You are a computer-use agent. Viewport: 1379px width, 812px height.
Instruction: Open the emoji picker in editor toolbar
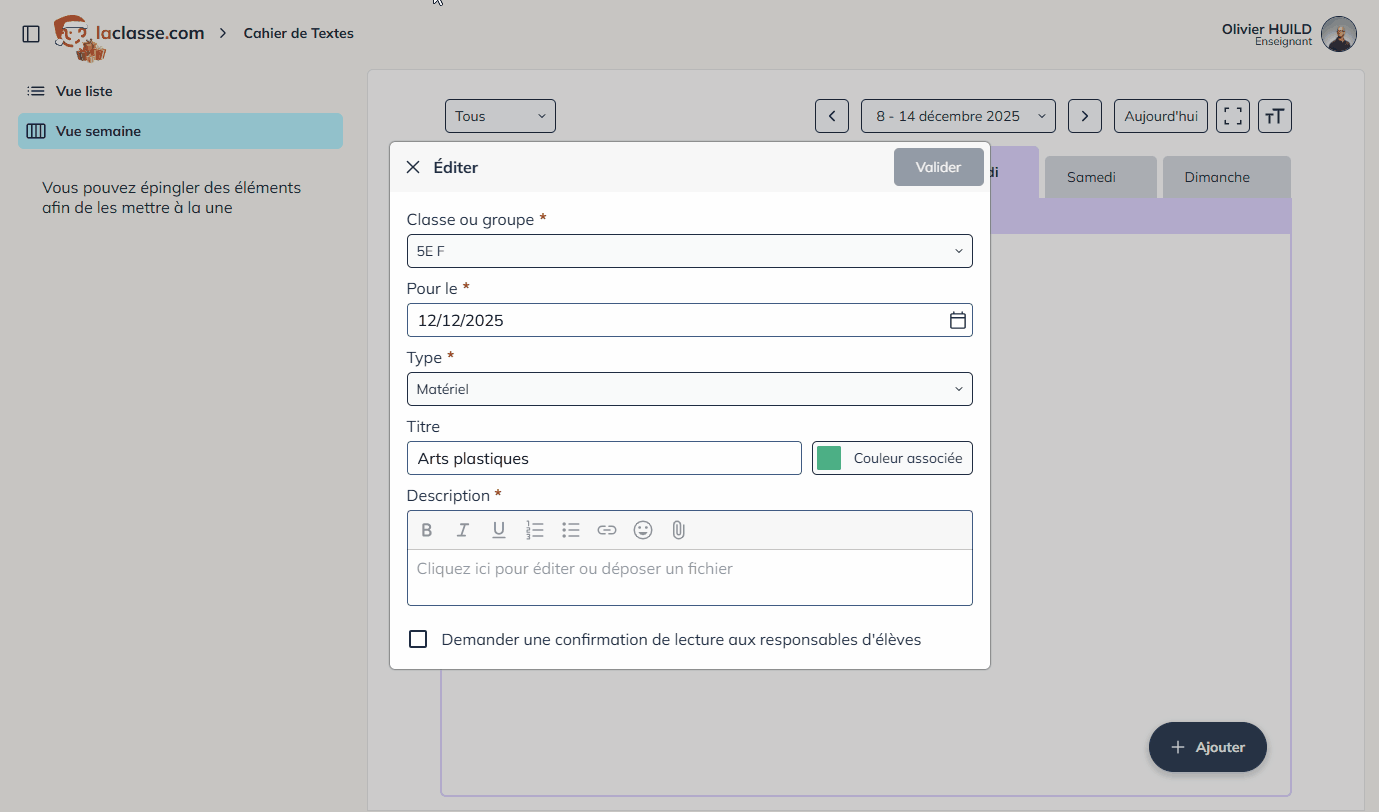pos(643,530)
